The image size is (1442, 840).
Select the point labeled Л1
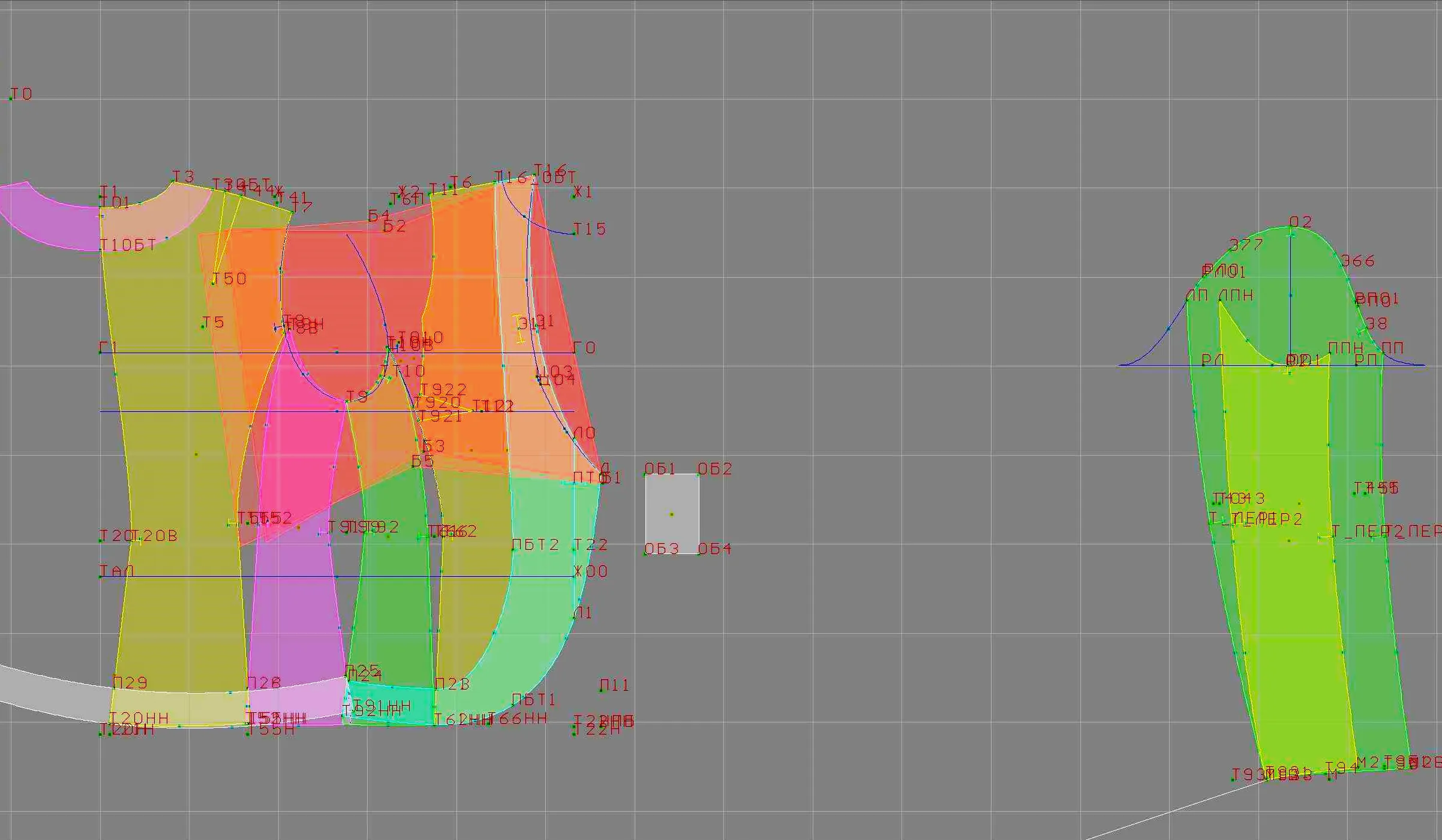coord(575,617)
